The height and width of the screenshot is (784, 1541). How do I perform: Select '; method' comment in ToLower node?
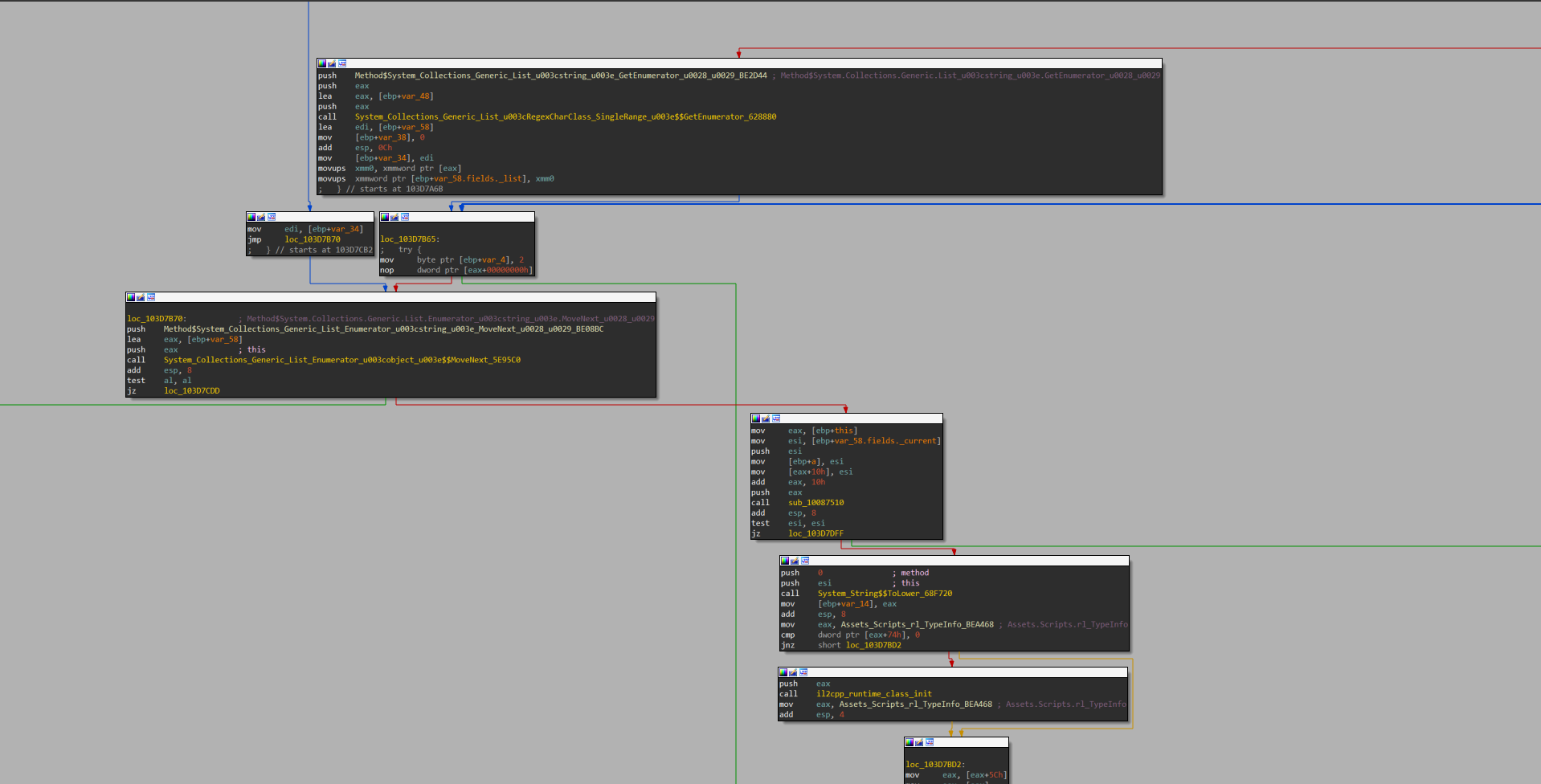coord(911,573)
